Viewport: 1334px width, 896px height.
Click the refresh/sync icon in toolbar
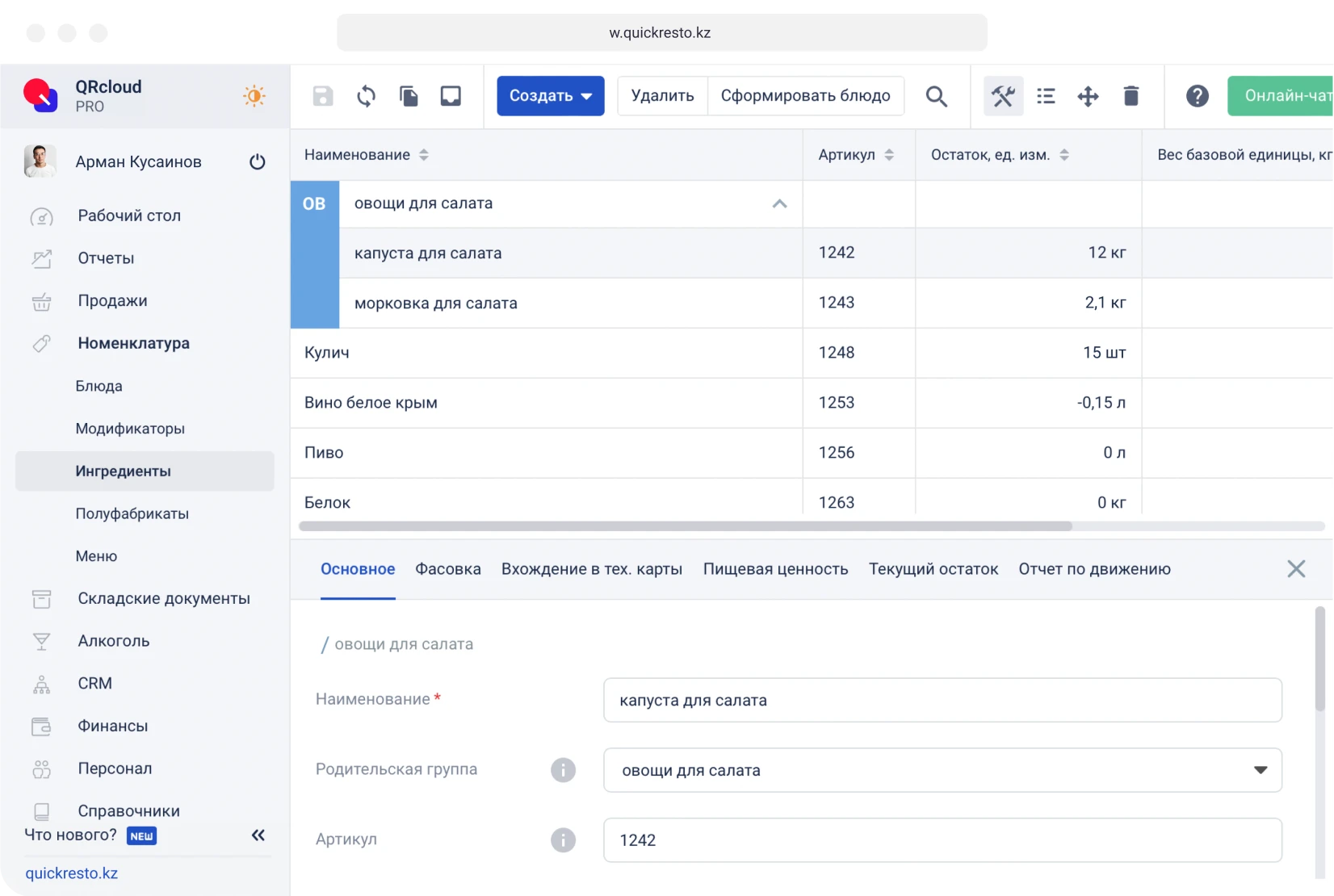[365, 96]
